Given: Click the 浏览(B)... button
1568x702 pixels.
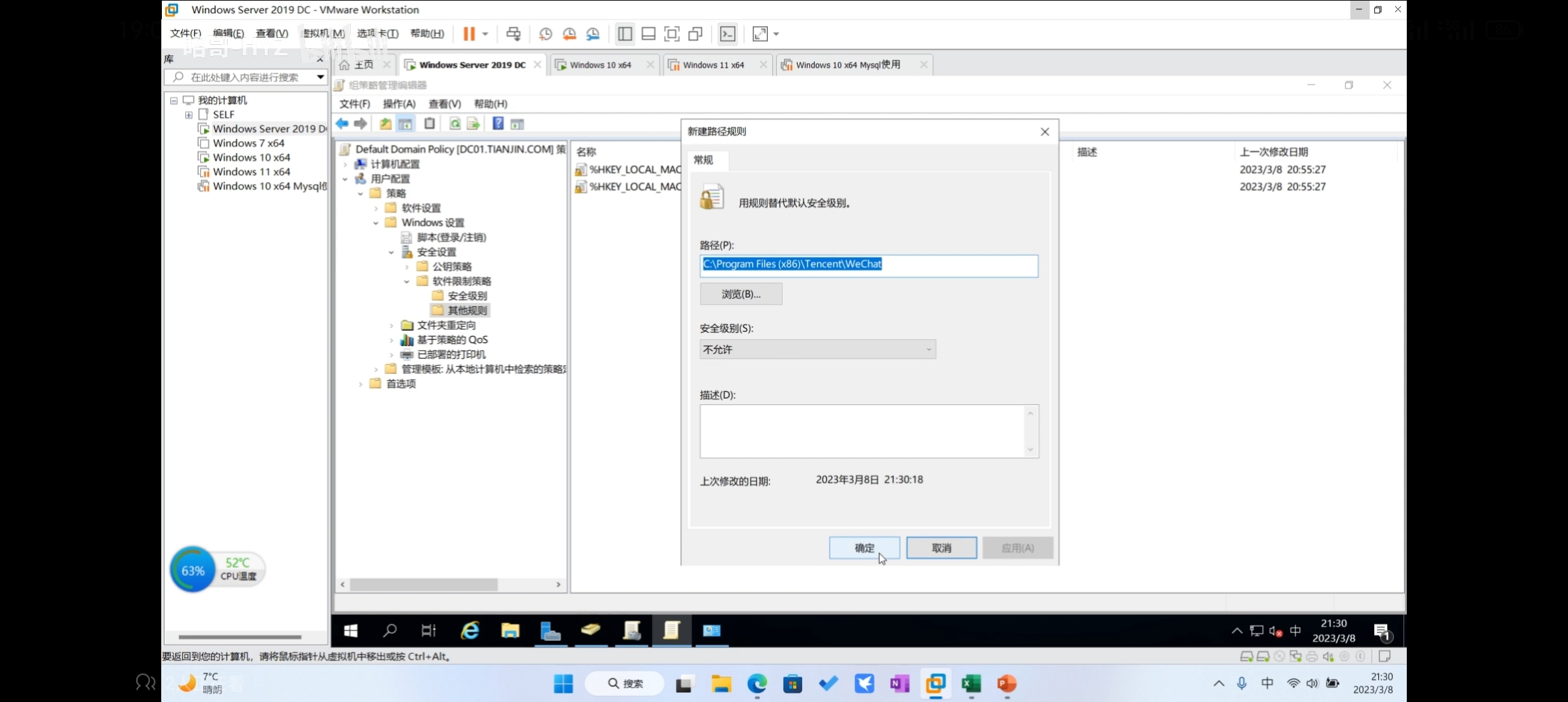Looking at the screenshot, I should 740,294.
